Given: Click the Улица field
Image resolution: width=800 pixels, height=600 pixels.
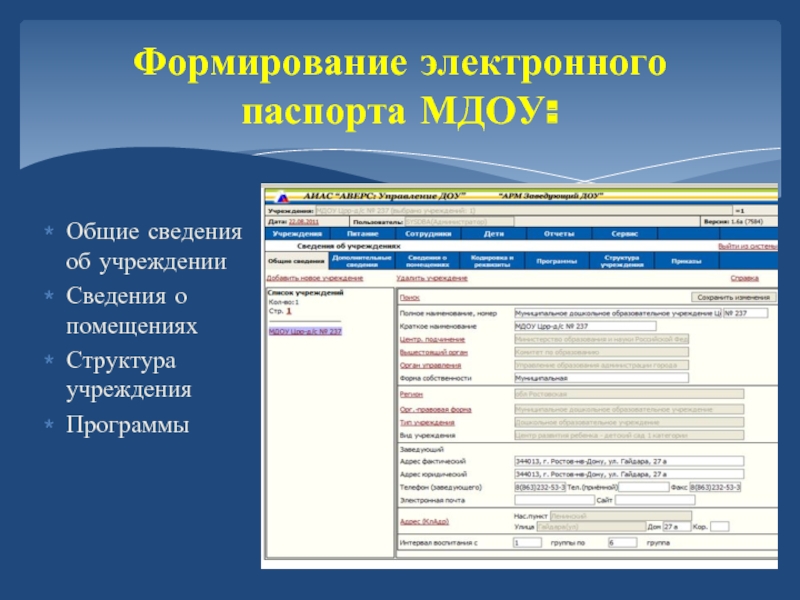Looking at the screenshot, I should 591,526.
